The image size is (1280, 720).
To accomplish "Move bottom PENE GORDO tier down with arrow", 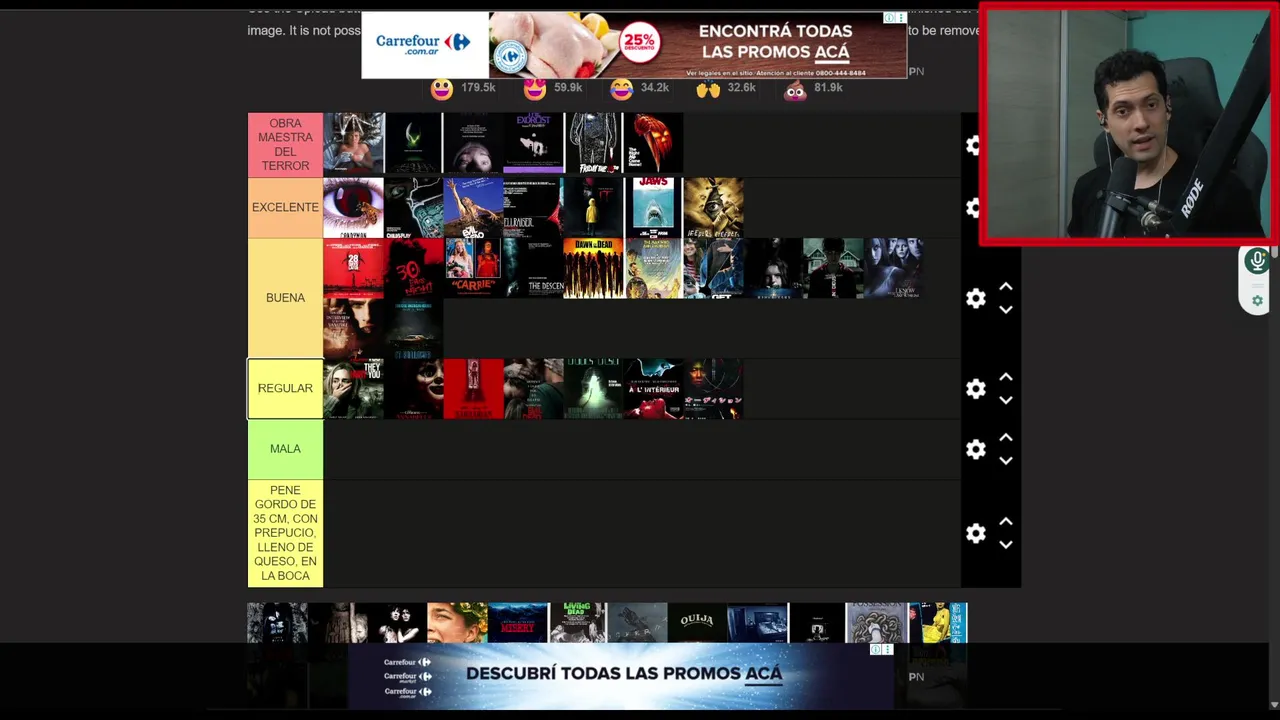I will [x=1006, y=545].
